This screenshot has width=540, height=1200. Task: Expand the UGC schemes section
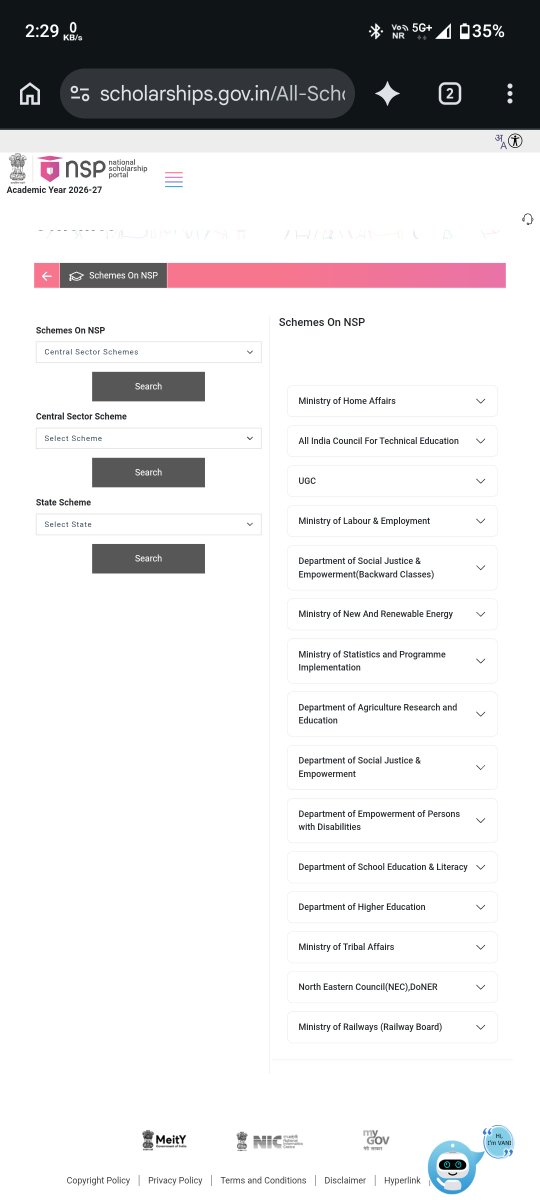click(x=392, y=481)
